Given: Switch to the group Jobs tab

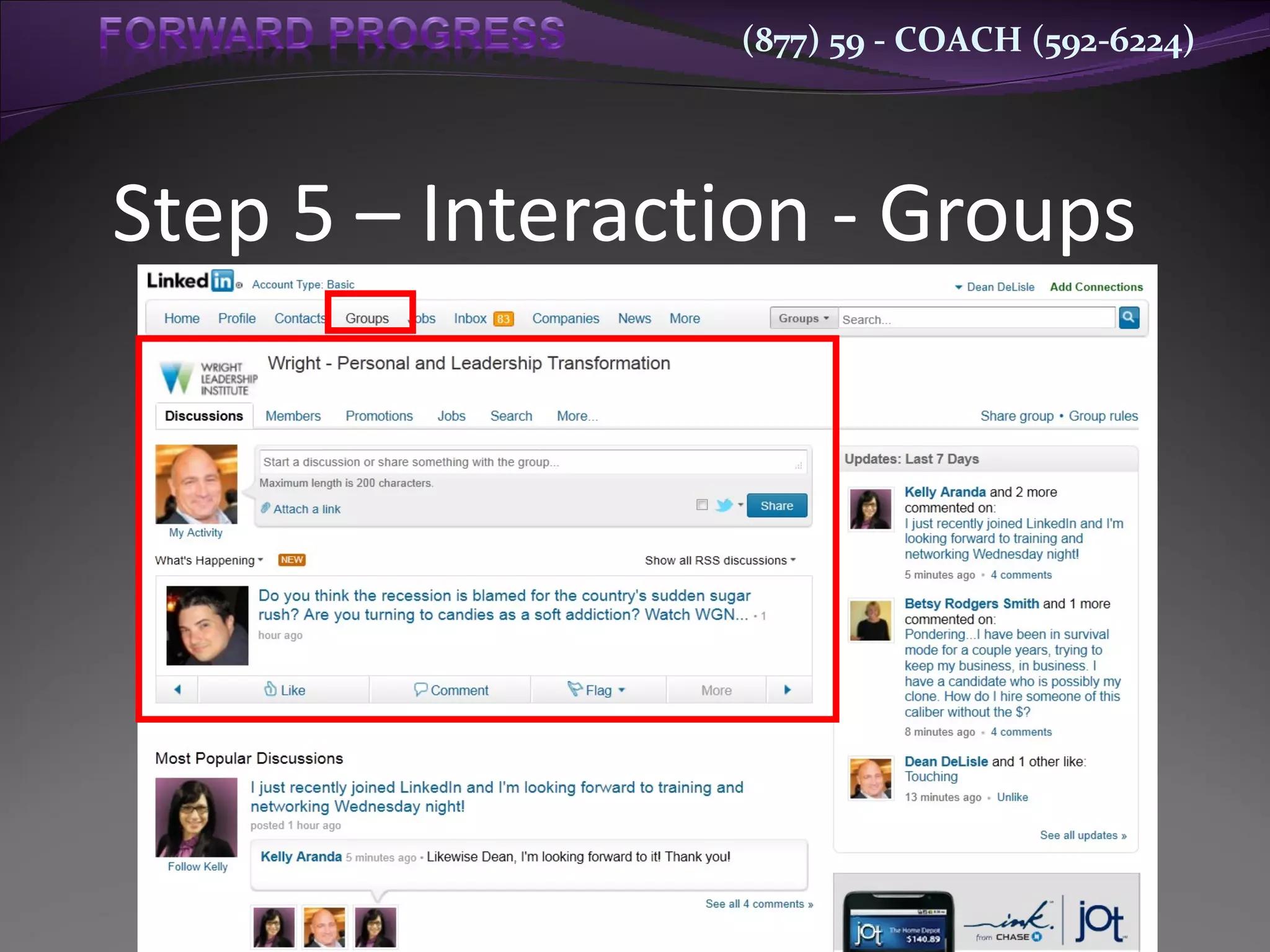Looking at the screenshot, I should [451, 416].
